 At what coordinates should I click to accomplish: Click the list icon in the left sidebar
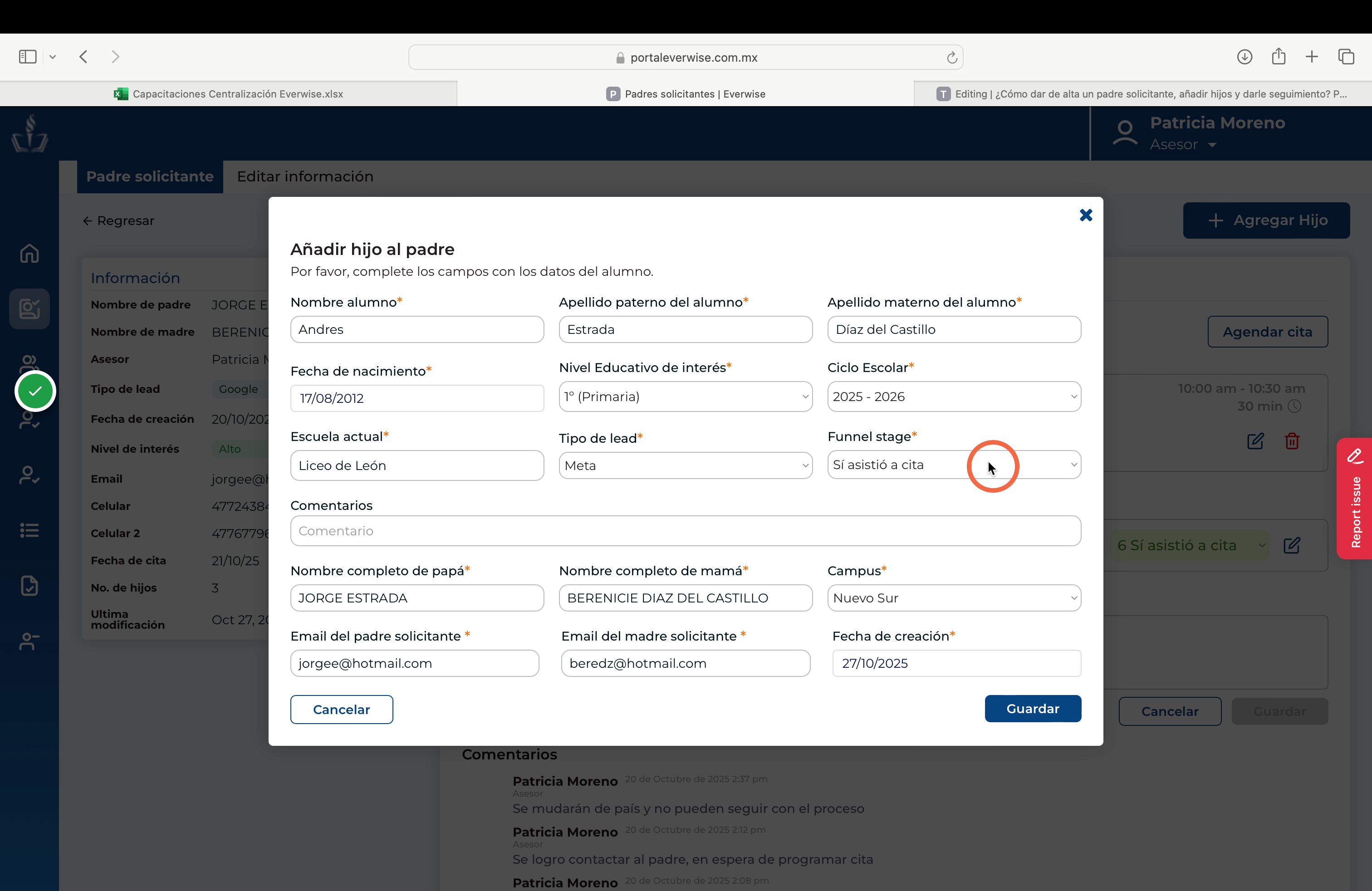[29, 530]
